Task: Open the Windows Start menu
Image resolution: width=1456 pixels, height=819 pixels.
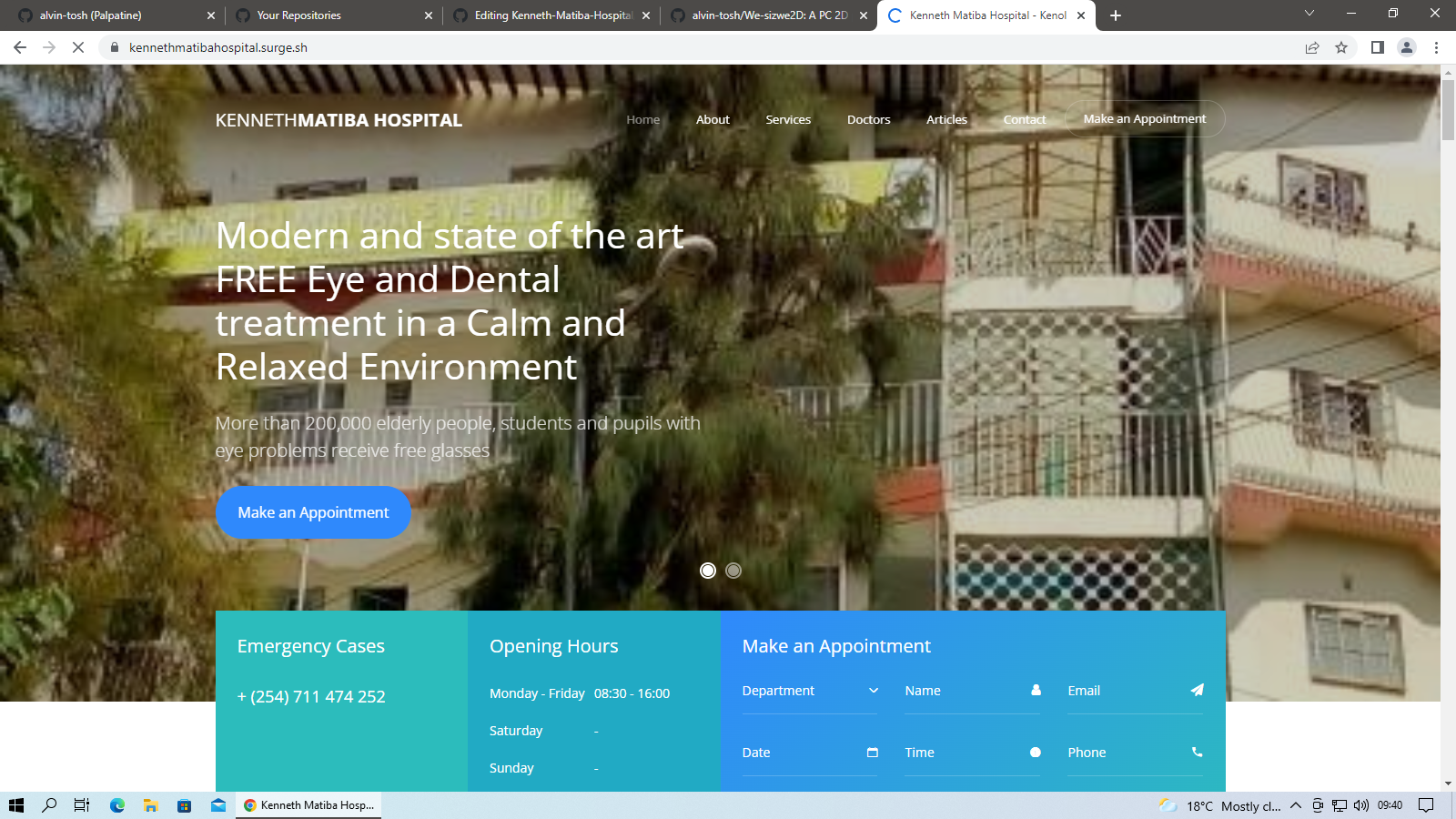Action: click(16, 805)
